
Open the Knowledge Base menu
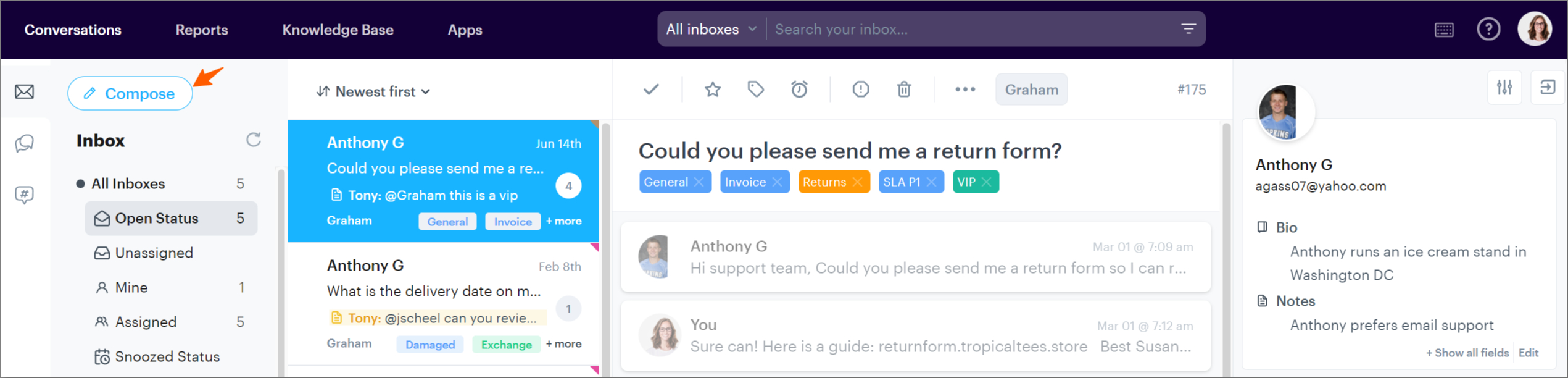pos(338,30)
